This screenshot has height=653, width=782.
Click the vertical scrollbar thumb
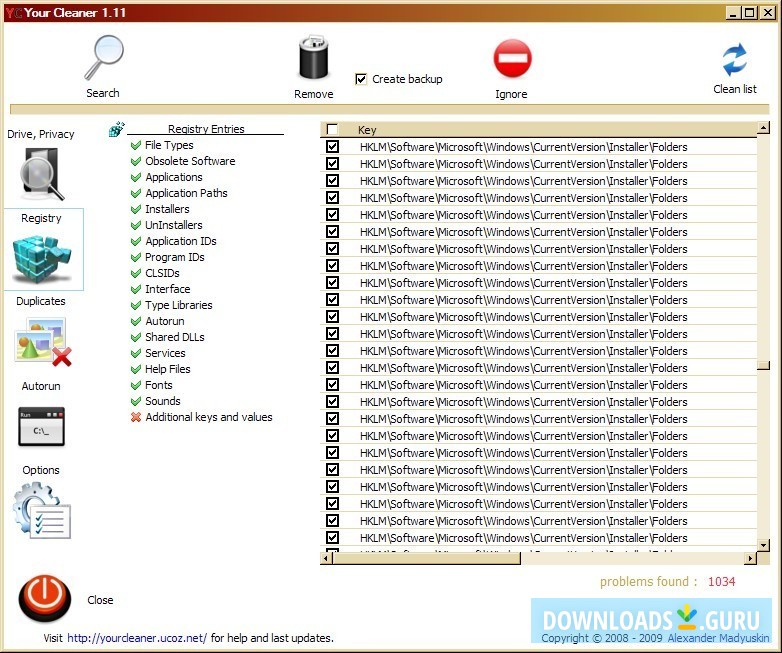(x=763, y=366)
